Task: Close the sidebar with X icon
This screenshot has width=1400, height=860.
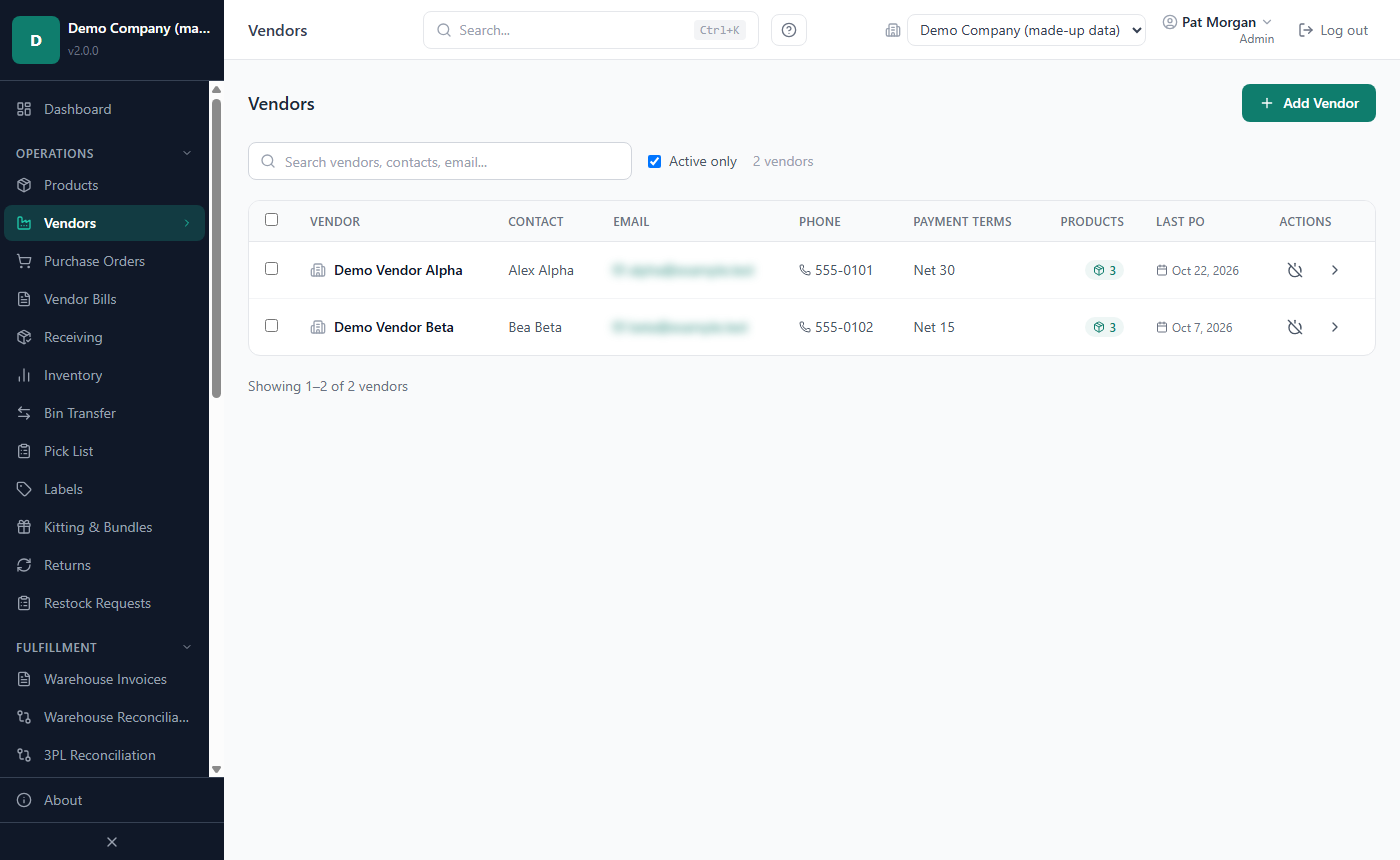Action: (x=112, y=842)
